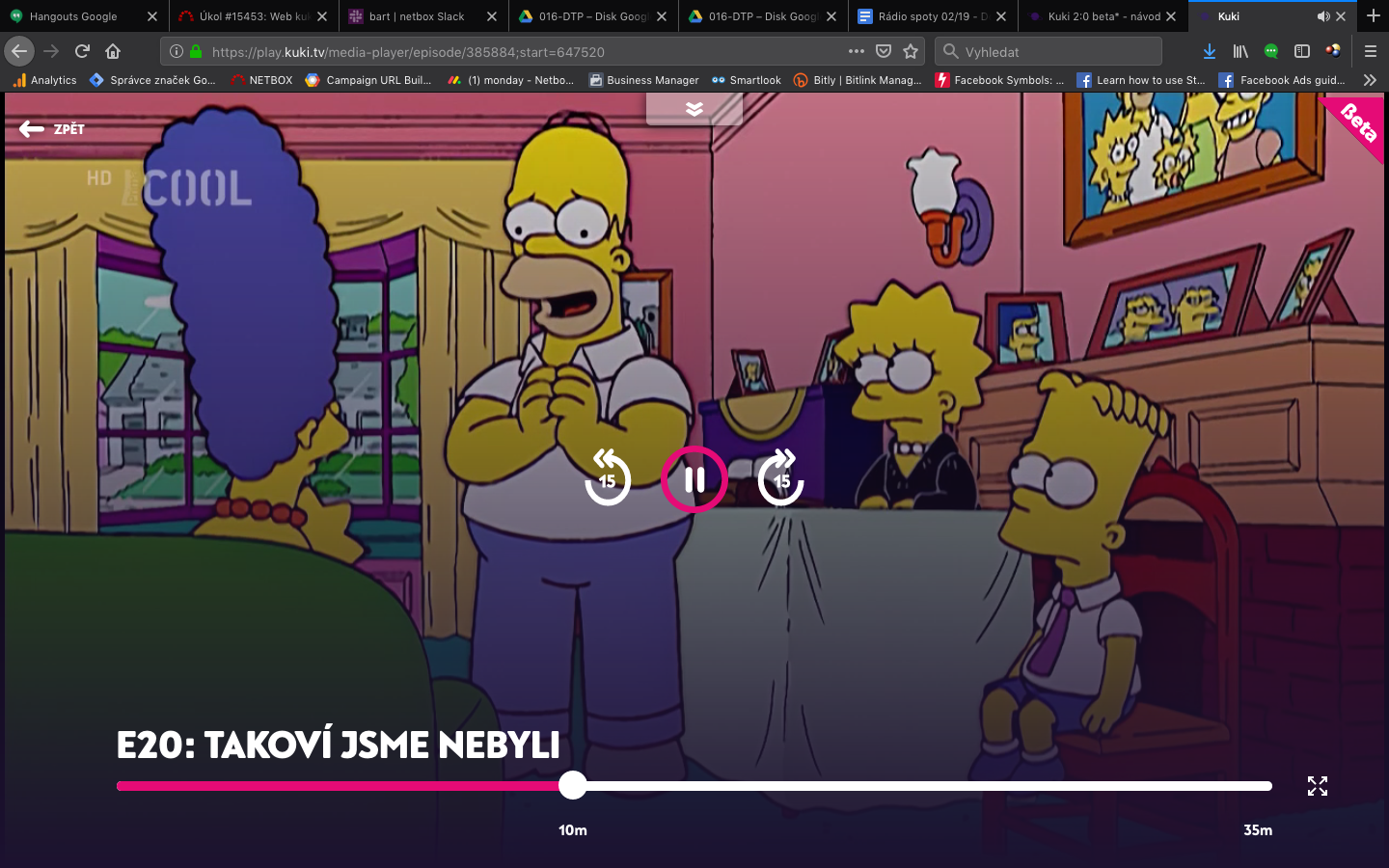This screenshot has height=868, width=1389.
Task: Open the NETBOX bookmark
Action: [x=260, y=80]
